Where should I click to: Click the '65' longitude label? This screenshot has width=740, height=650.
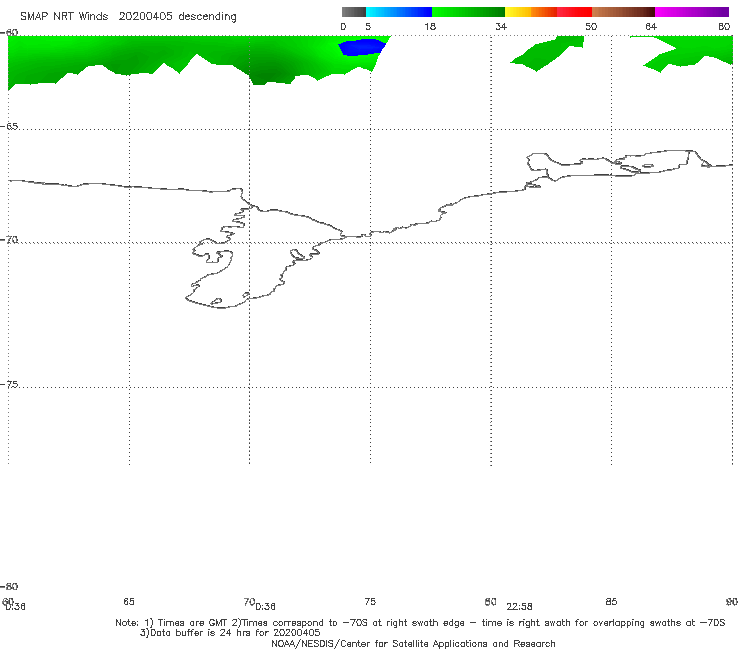129,602
